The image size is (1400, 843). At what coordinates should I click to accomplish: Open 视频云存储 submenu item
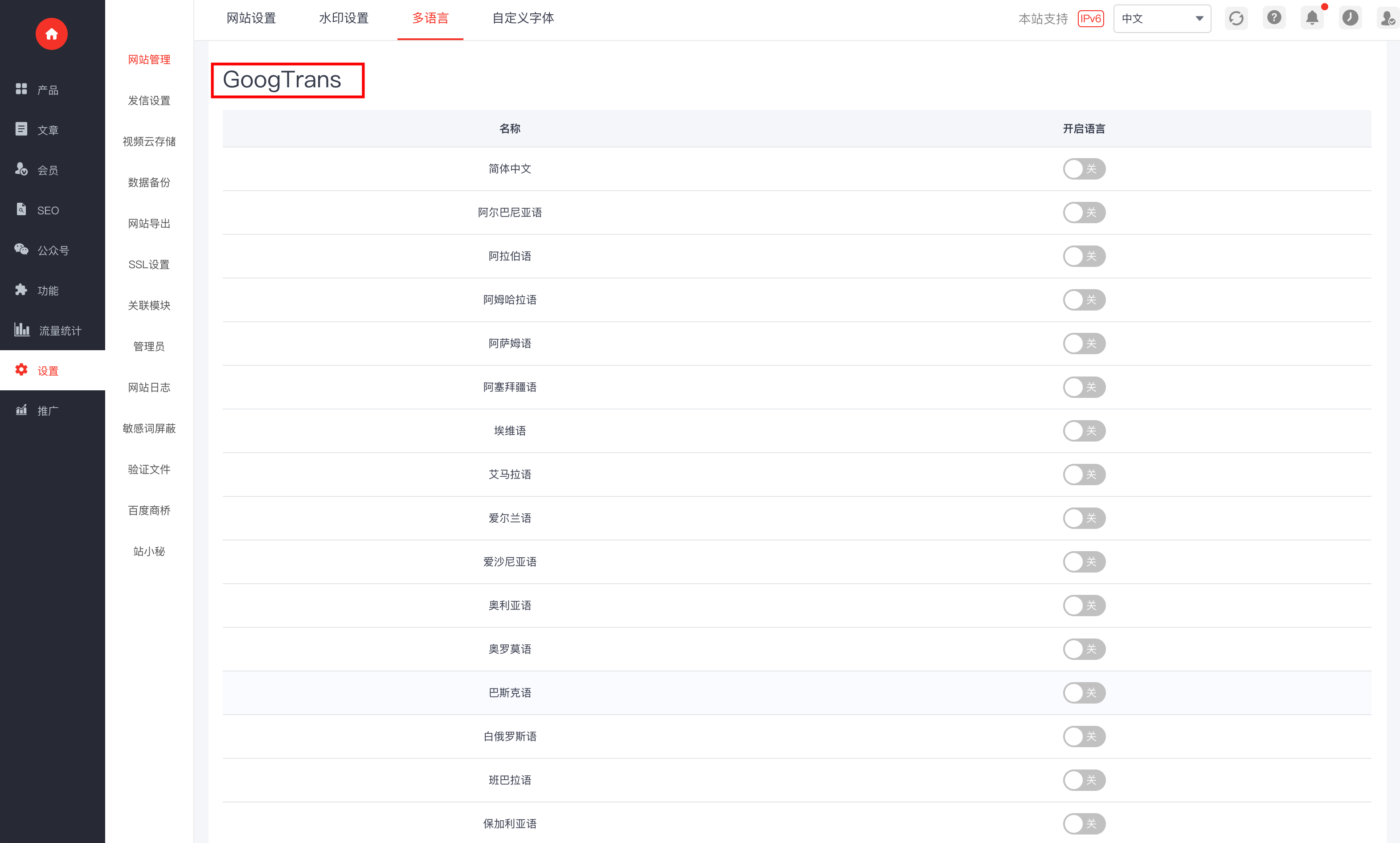[x=149, y=141]
